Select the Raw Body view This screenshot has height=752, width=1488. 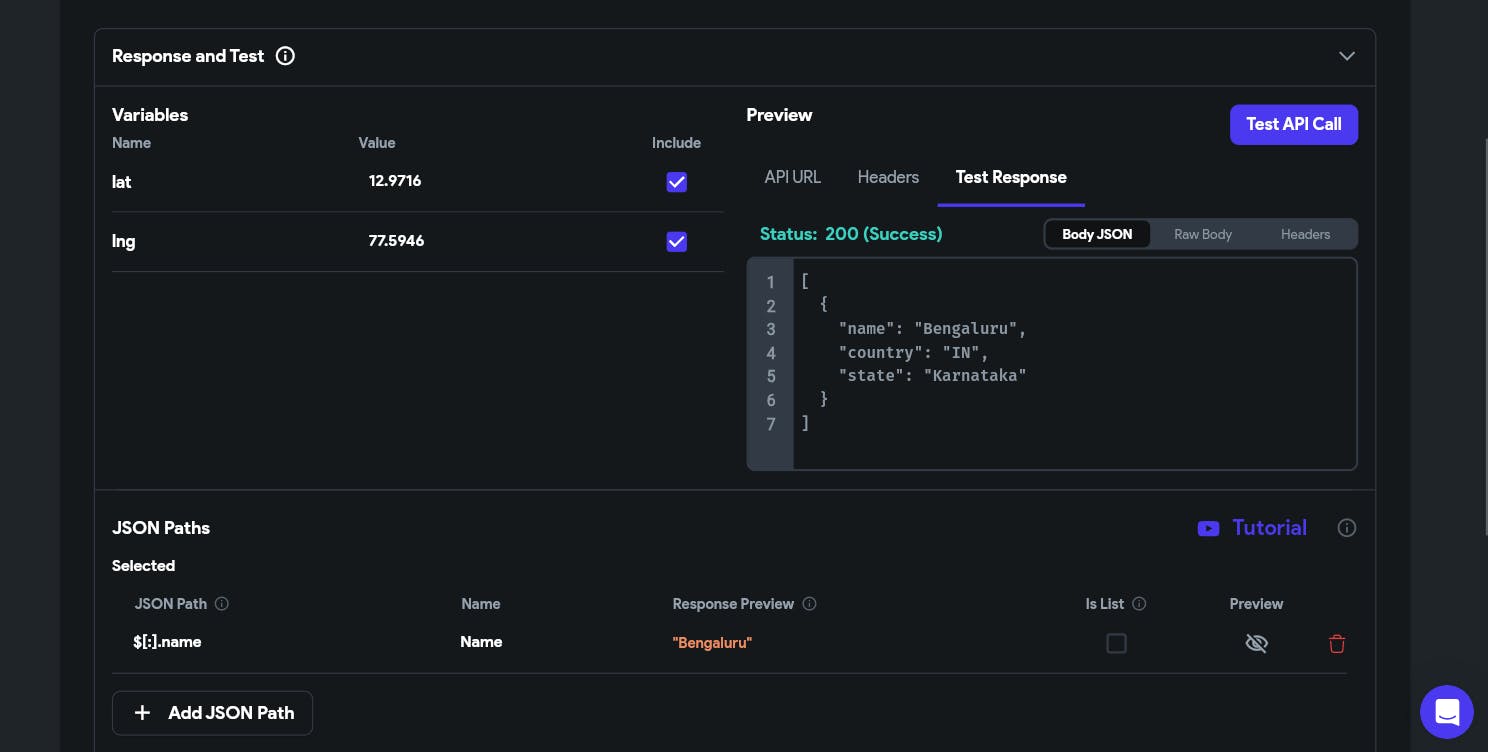[x=1202, y=234]
